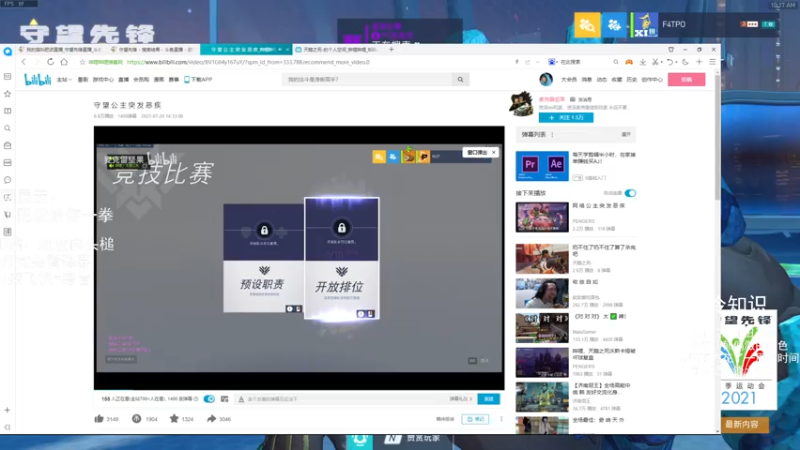The image size is (800, 450).
Task: Click the page vertical scrollbar
Action: [717, 138]
